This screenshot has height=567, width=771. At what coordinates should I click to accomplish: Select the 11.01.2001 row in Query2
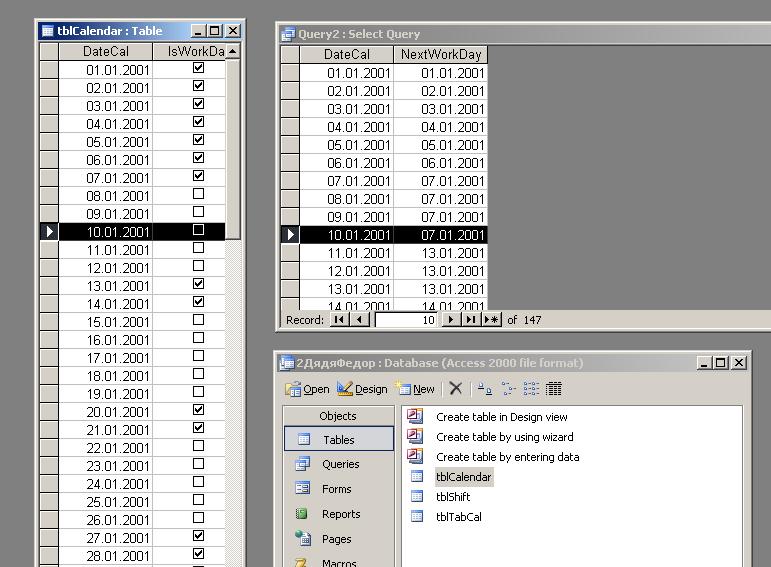[290, 253]
